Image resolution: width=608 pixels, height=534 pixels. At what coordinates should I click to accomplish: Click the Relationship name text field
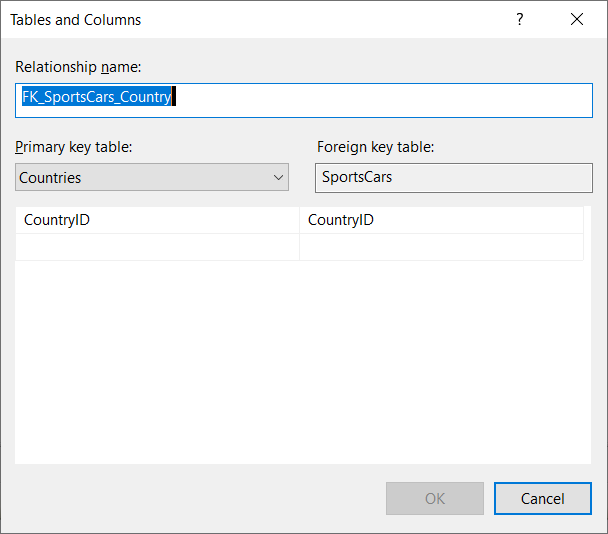pyautogui.click(x=304, y=100)
